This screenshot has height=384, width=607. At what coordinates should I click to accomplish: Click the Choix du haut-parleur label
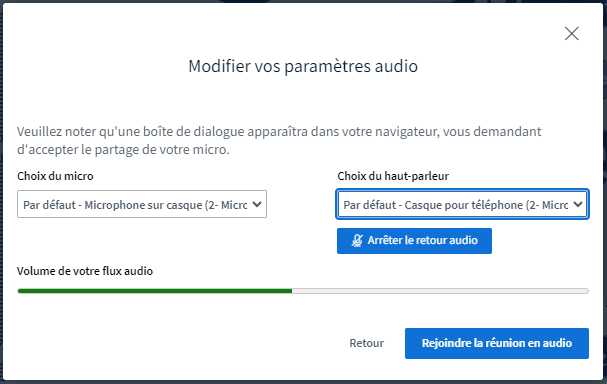(x=393, y=176)
